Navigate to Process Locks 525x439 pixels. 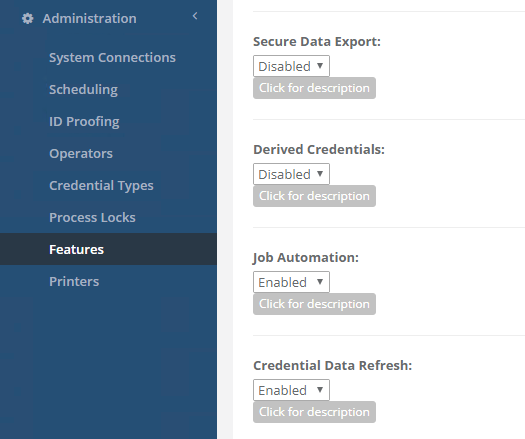[92, 217]
